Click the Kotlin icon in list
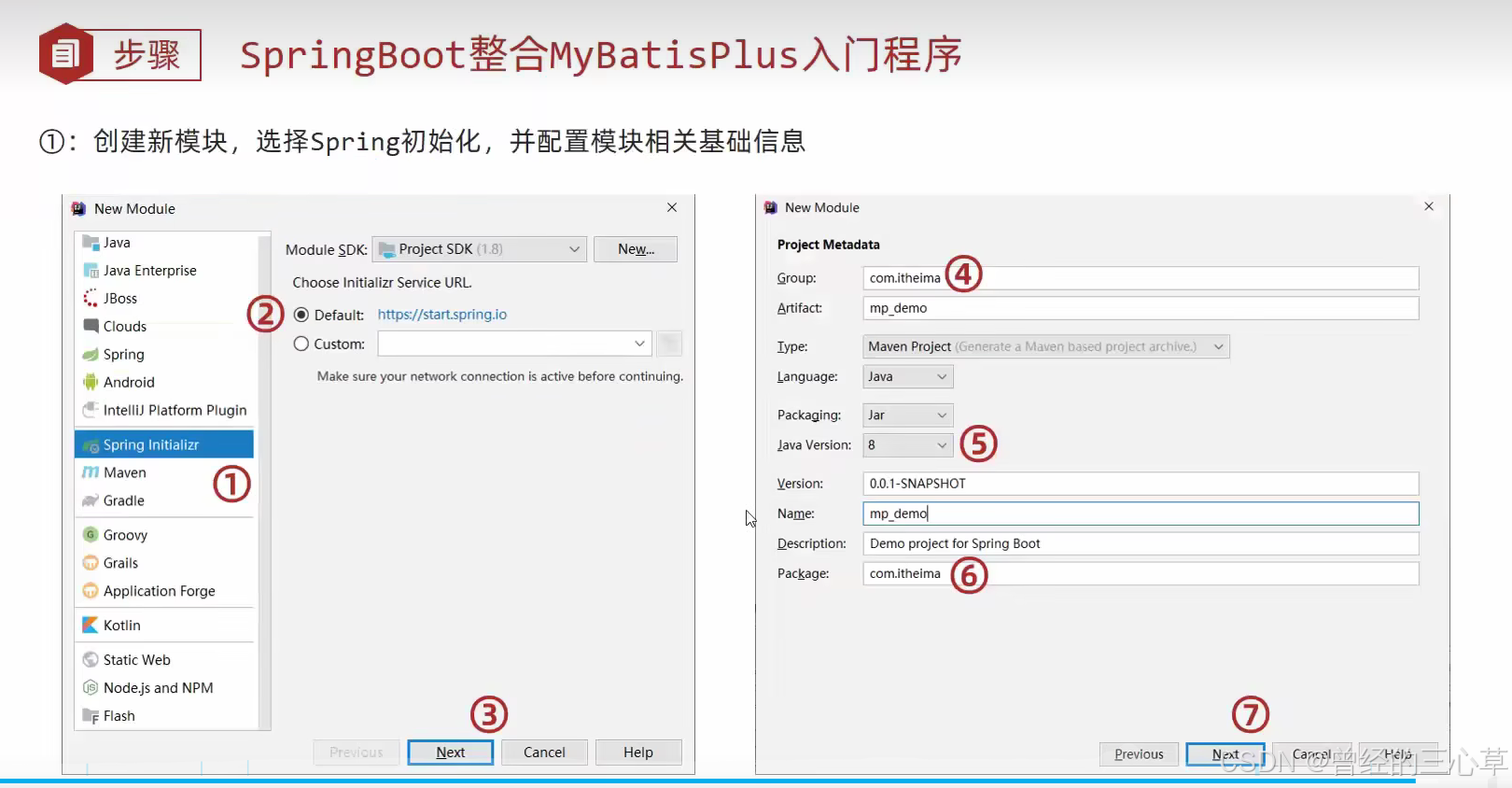1512x788 pixels. point(91,626)
